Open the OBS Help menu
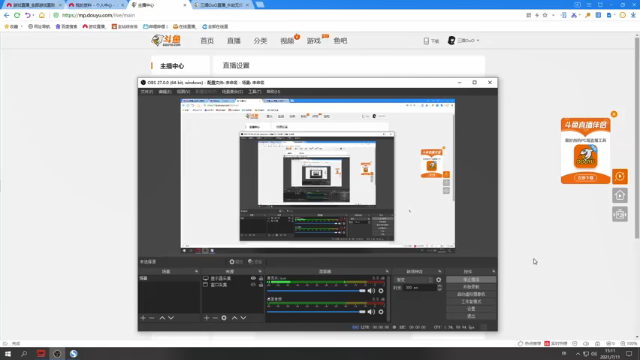Screen dimensions: 640x360 pyautogui.click(x=273, y=92)
